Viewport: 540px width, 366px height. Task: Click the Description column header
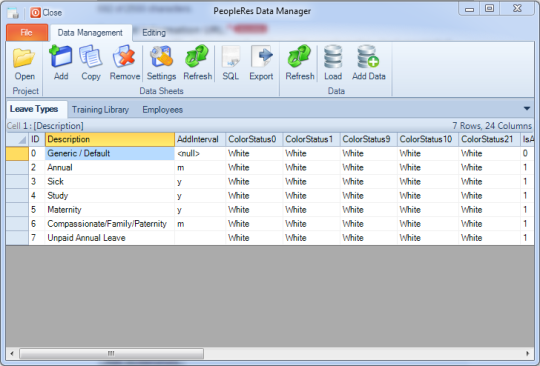[110, 139]
